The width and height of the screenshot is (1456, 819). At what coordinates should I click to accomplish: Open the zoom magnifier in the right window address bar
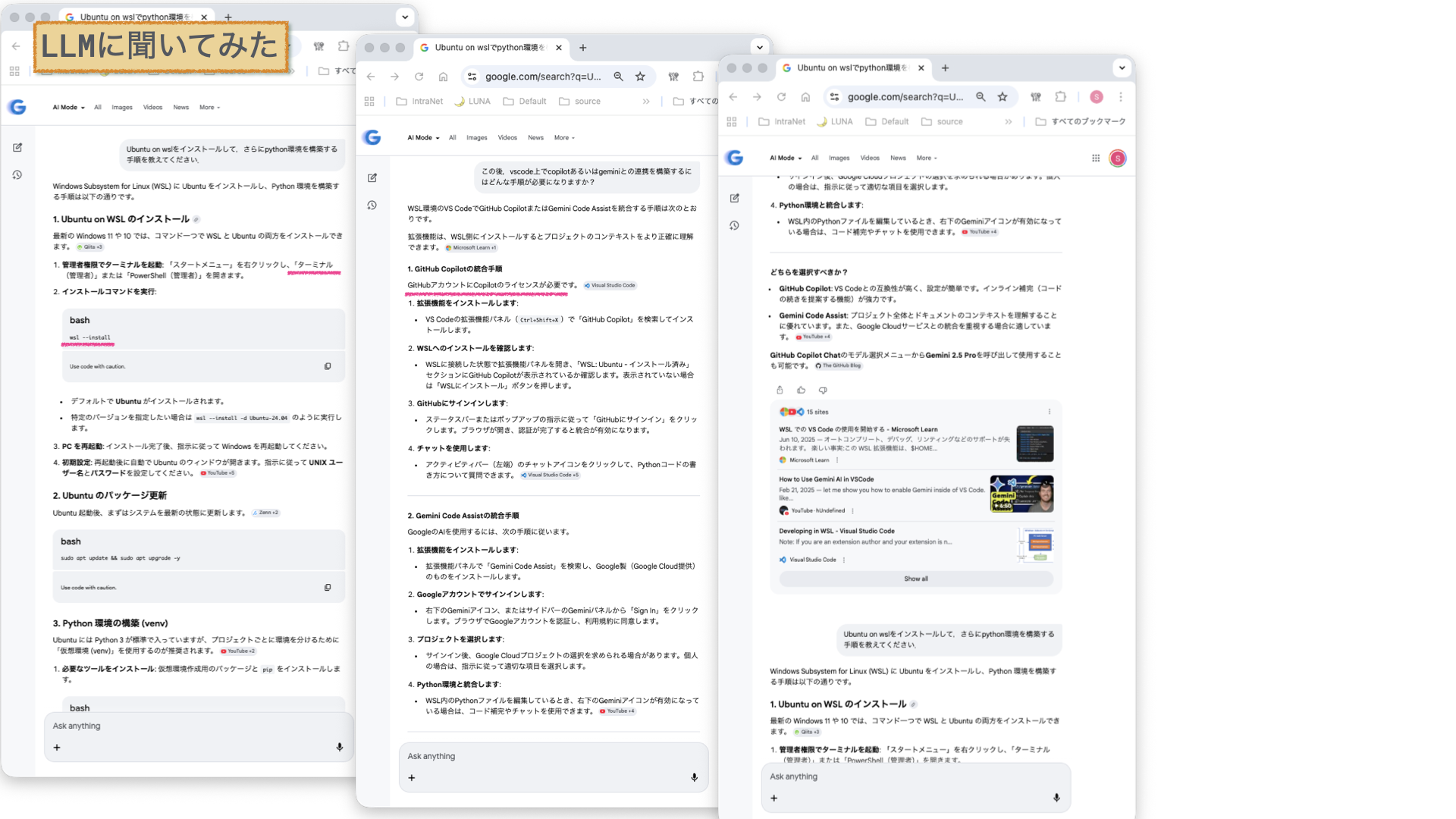click(981, 97)
